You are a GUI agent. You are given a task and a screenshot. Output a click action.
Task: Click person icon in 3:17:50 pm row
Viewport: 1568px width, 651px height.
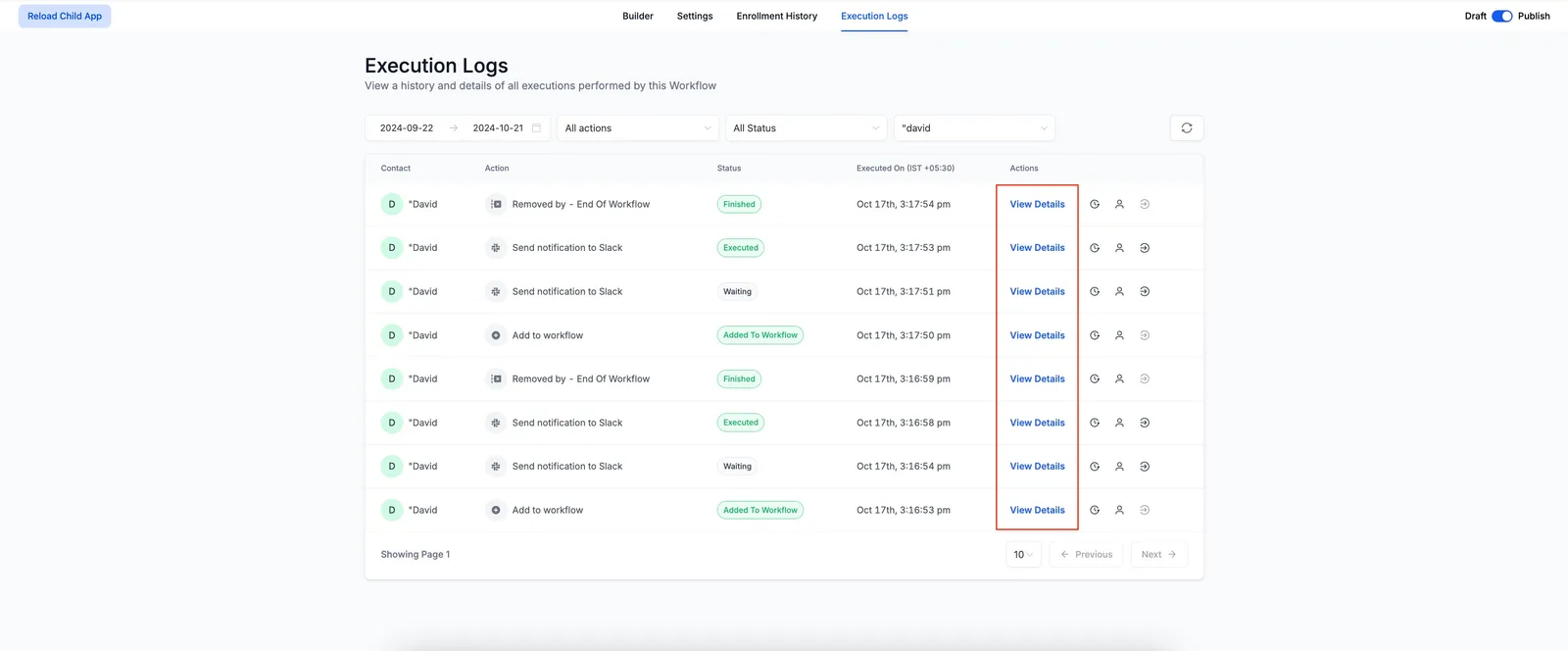tap(1119, 335)
